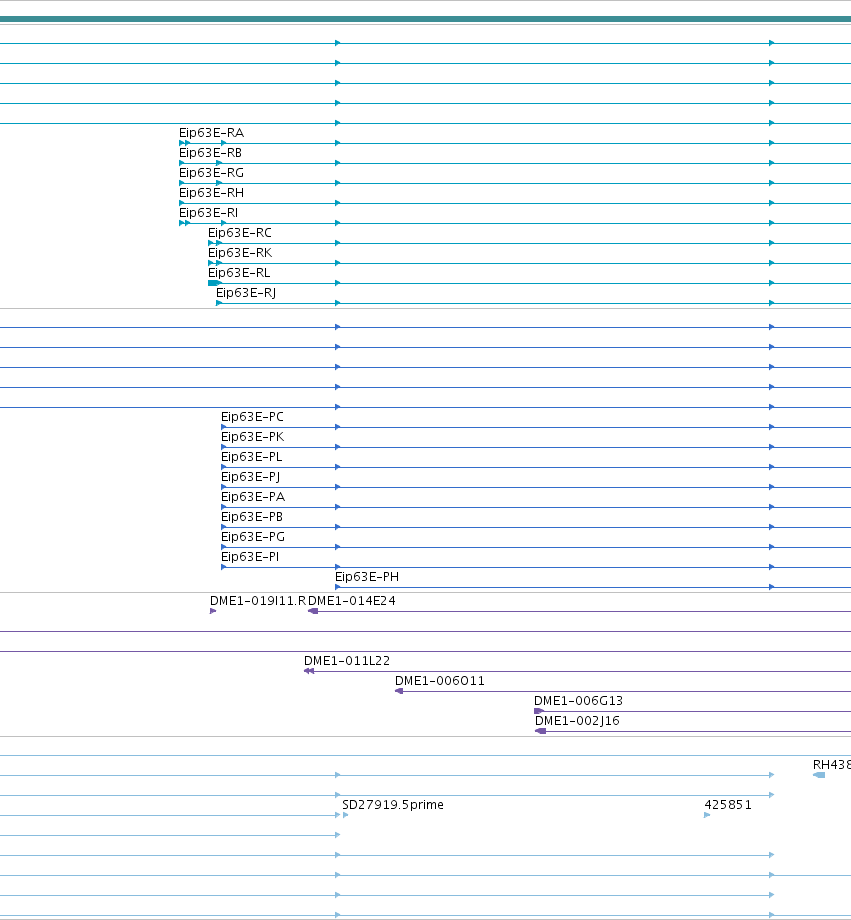
Task: Select the Eip63E-RG transcript label
Action: (x=211, y=173)
